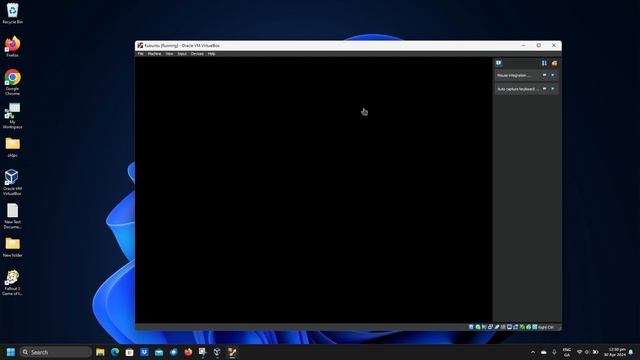
Task: Click the Right Ctrl host key label
Action: 546,327
